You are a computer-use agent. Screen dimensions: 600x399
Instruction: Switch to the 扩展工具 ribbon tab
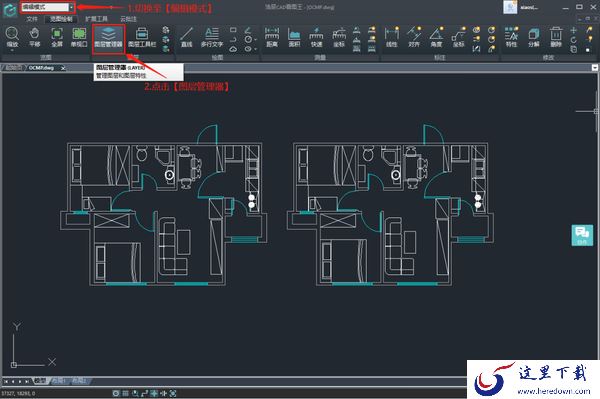coord(96,19)
